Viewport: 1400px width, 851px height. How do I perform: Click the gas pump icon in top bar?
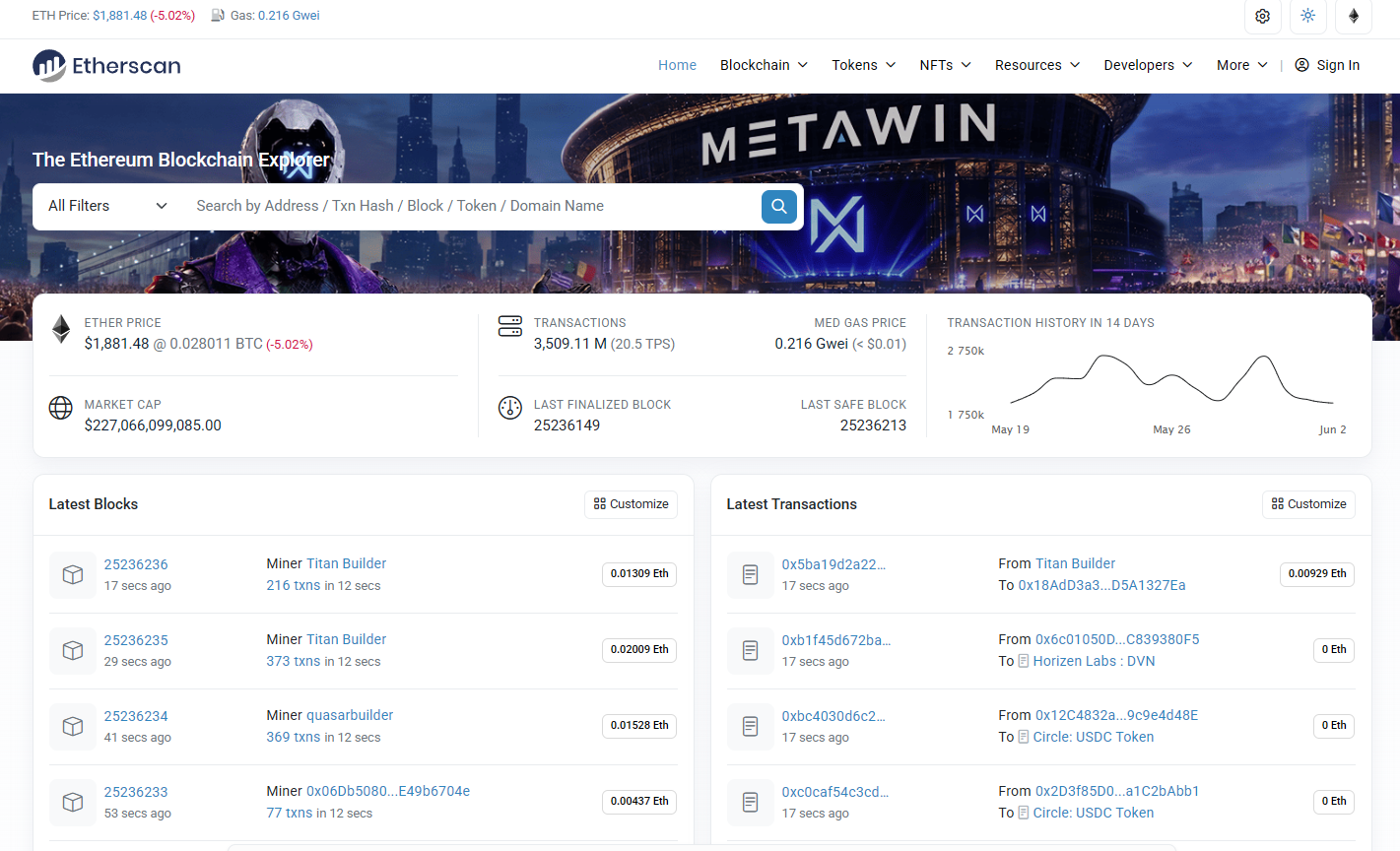point(218,16)
